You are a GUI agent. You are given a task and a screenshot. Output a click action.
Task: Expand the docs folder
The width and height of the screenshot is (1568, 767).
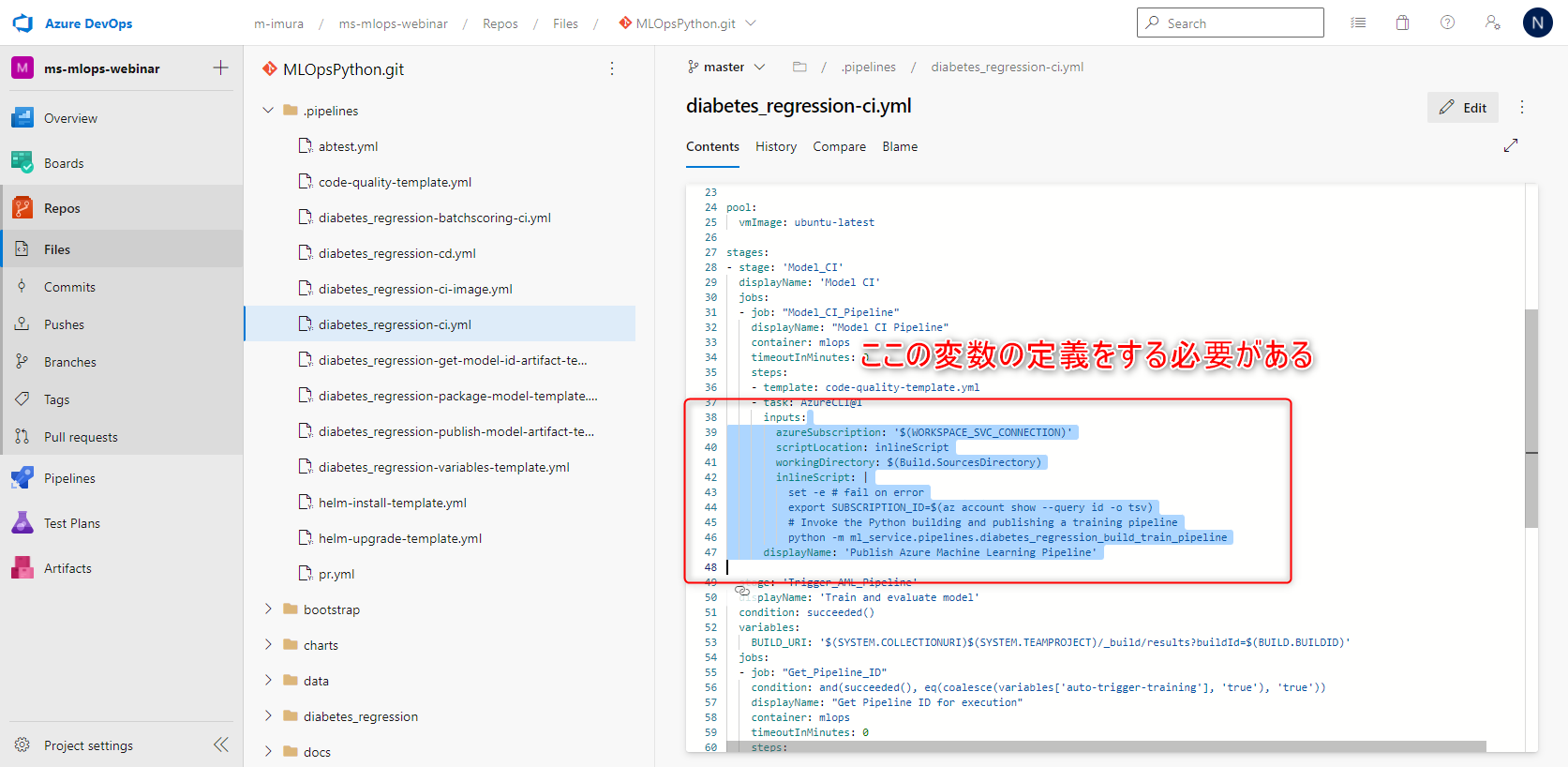(268, 752)
